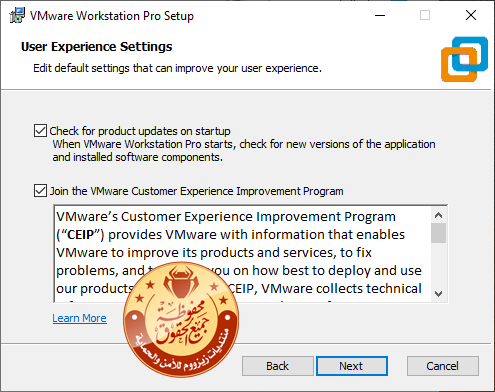Click the CEIP scrollbar thumb
Image resolution: width=495 pixels, height=392 pixels.
438,233
